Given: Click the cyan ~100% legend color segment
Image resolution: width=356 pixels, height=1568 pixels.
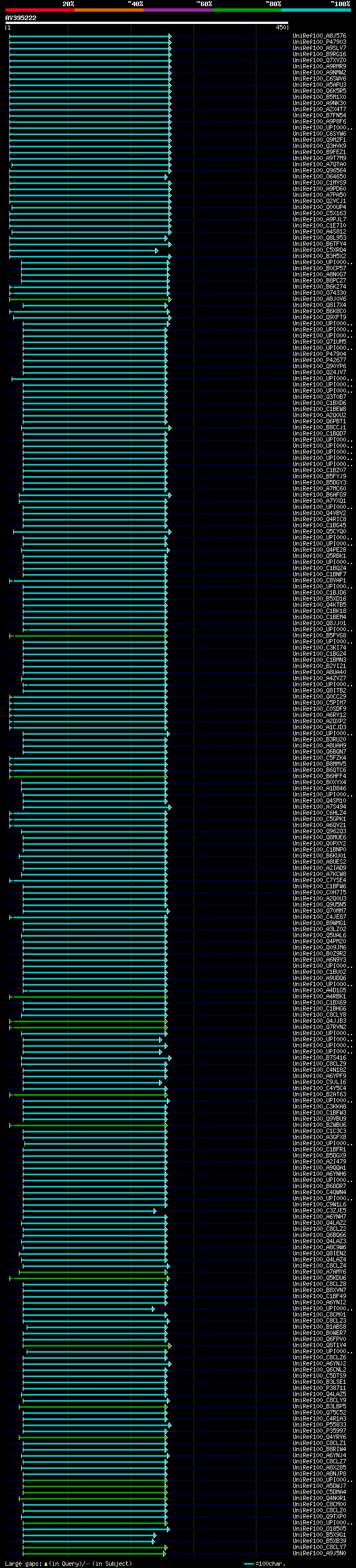Looking at the screenshot, I should [316, 10].
